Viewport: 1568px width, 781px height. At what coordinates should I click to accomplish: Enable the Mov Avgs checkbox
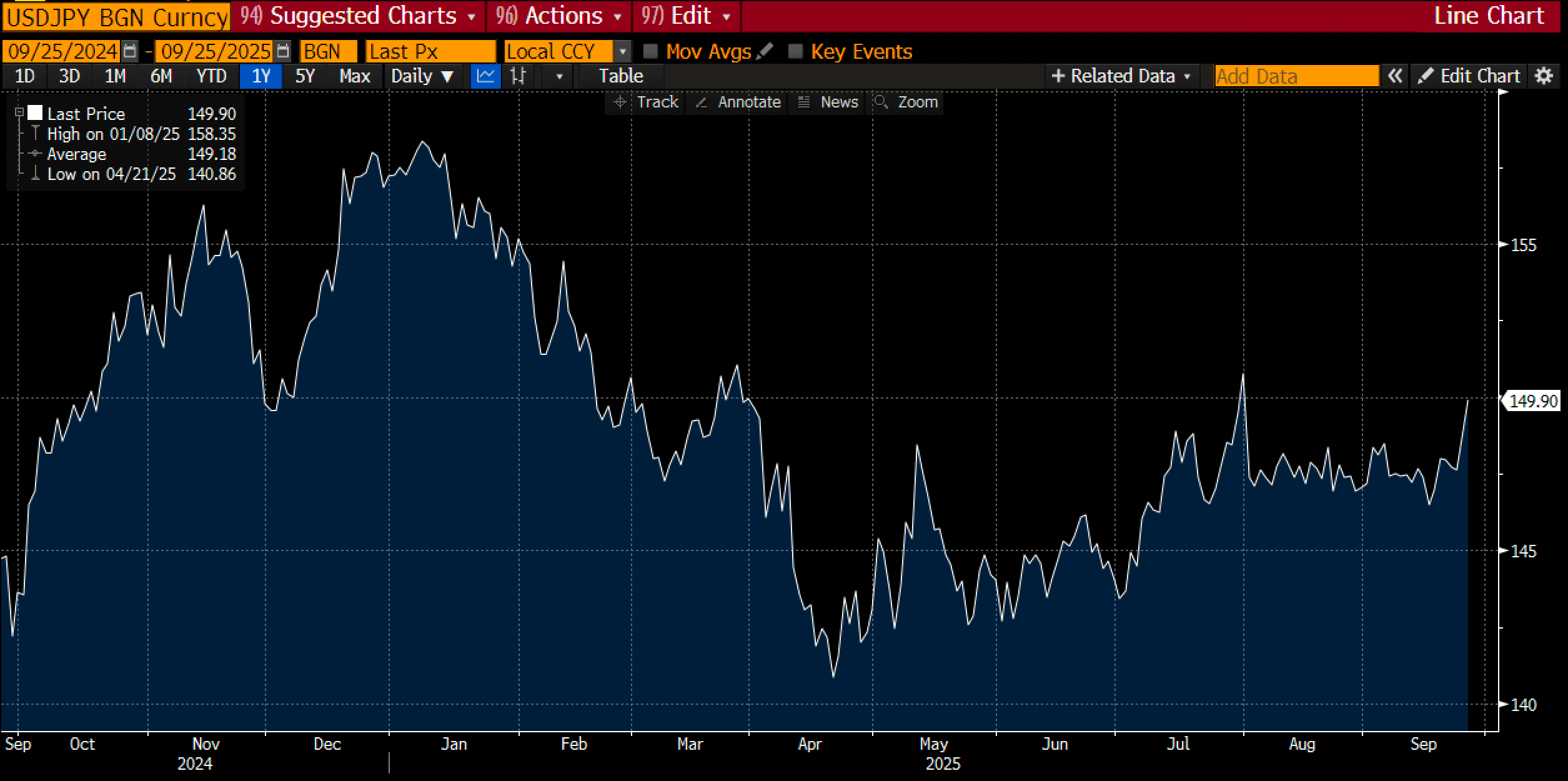click(x=651, y=51)
